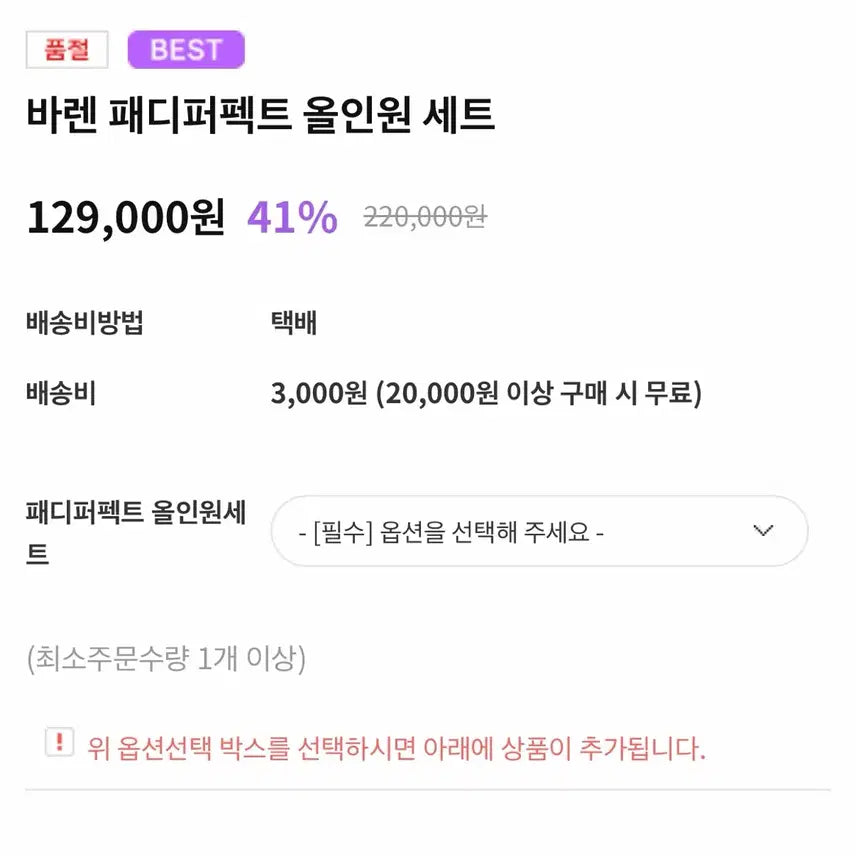Image resolution: width=856 pixels, height=856 pixels.
Task: Click the purple BEST badge
Action: (x=186, y=50)
